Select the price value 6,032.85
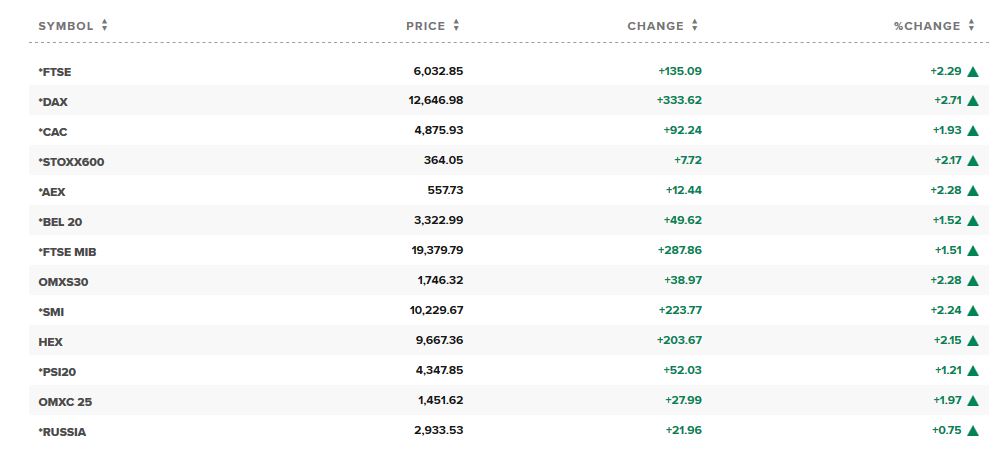 tap(438, 71)
